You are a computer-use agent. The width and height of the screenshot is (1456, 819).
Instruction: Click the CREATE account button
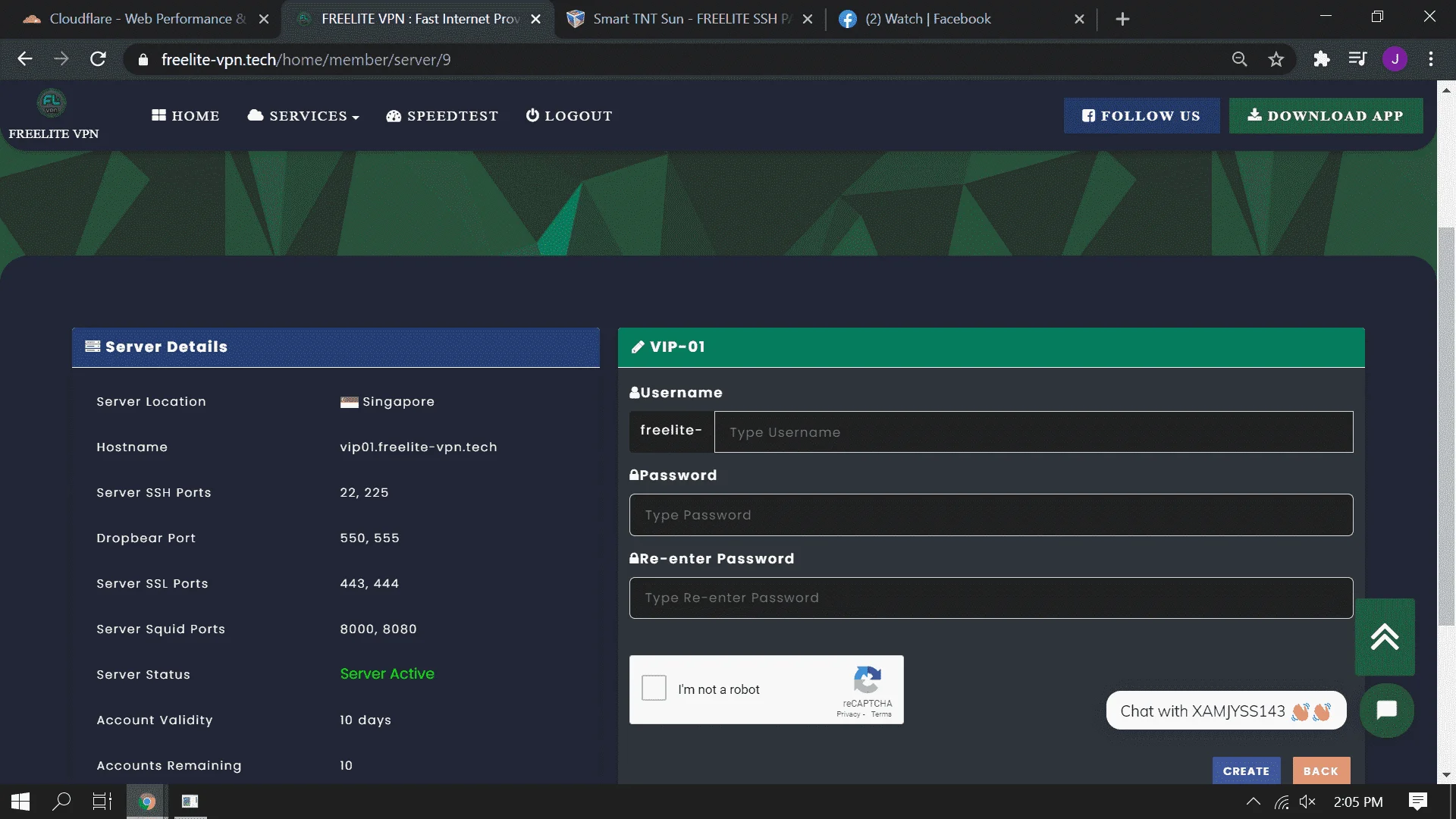pyautogui.click(x=1246, y=770)
